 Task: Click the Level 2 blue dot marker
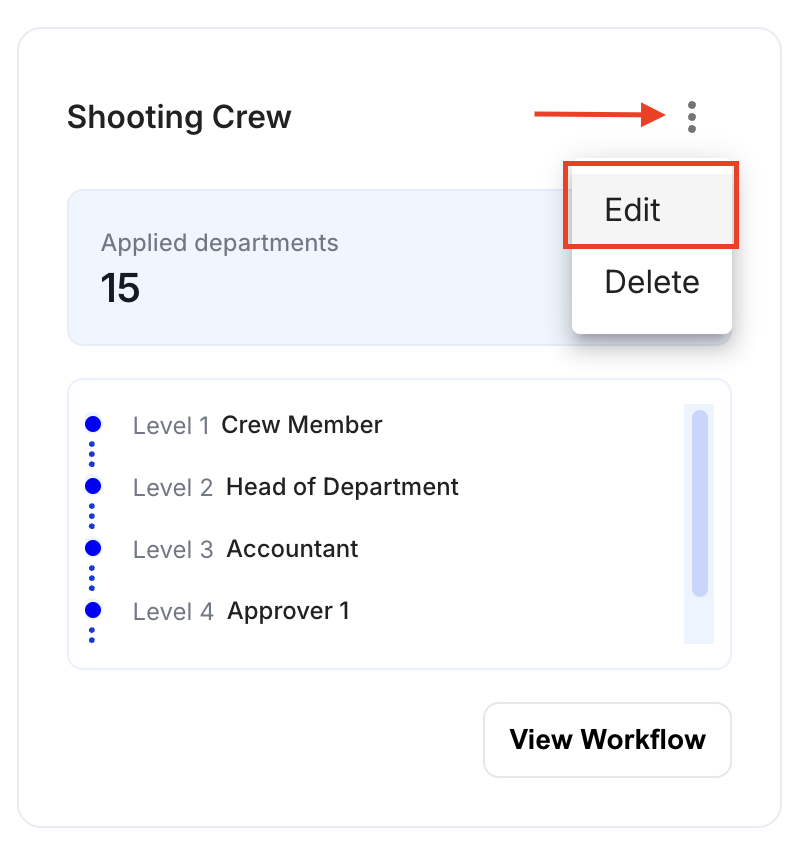tap(93, 486)
